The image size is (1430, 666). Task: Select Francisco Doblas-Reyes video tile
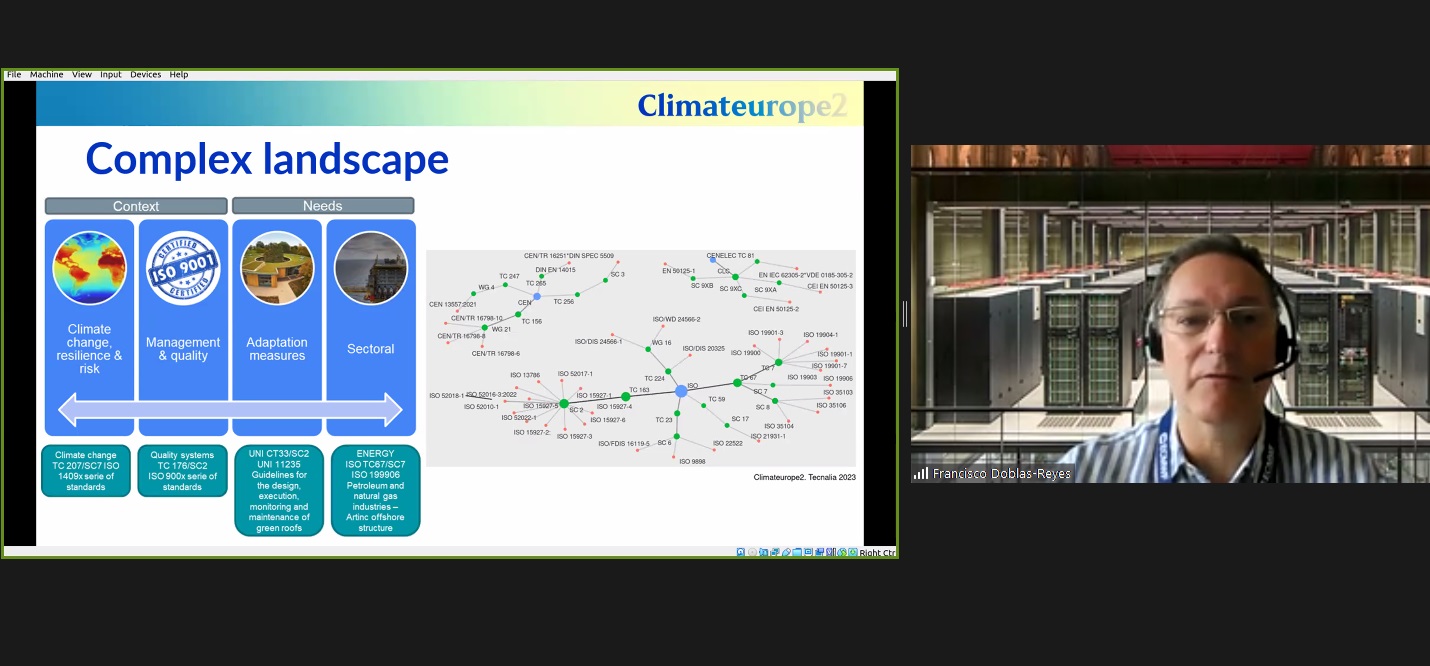1169,314
